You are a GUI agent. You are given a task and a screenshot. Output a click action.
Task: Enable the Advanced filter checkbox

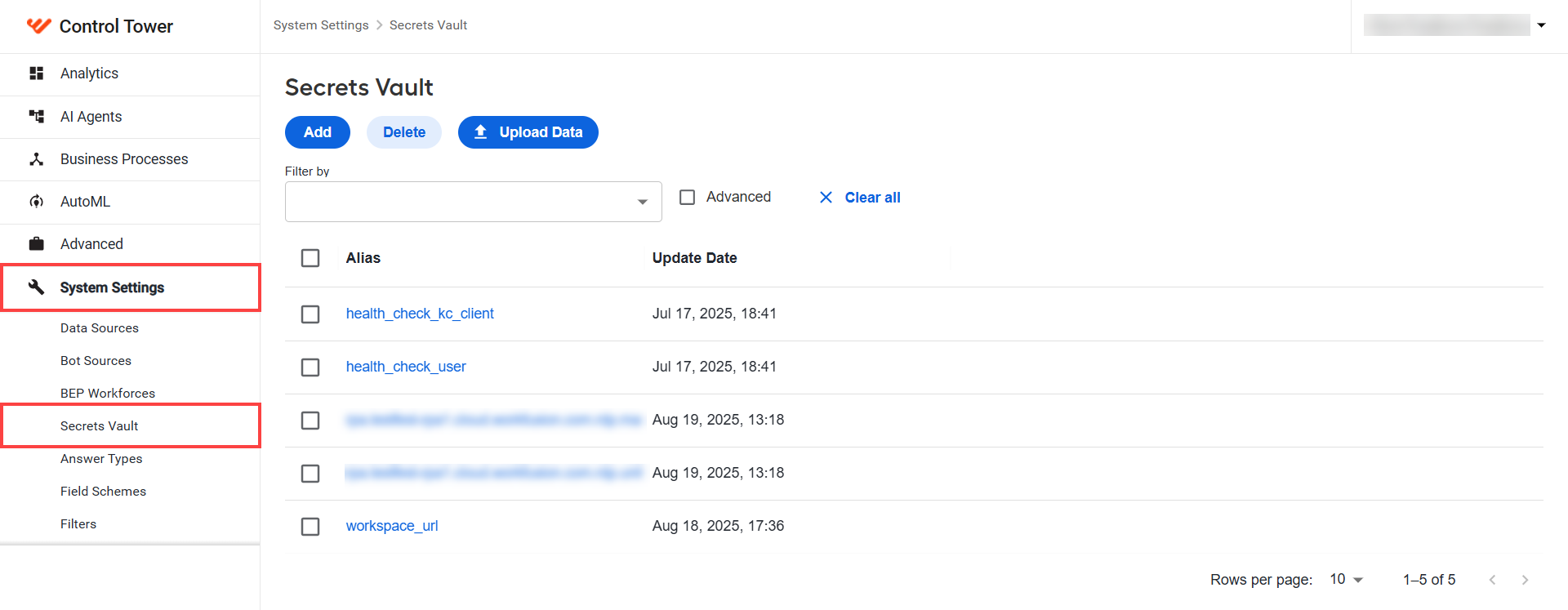(688, 197)
